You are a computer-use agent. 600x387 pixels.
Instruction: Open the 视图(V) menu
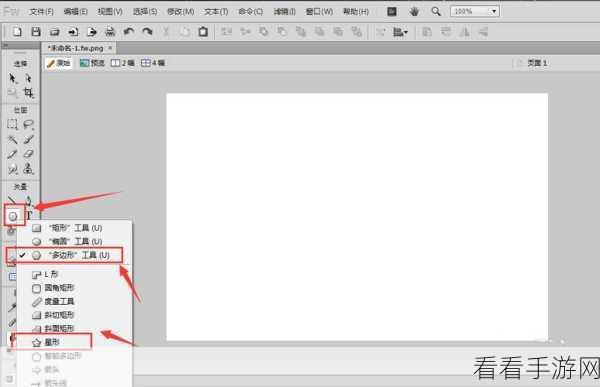pyautogui.click(x=110, y=12)
